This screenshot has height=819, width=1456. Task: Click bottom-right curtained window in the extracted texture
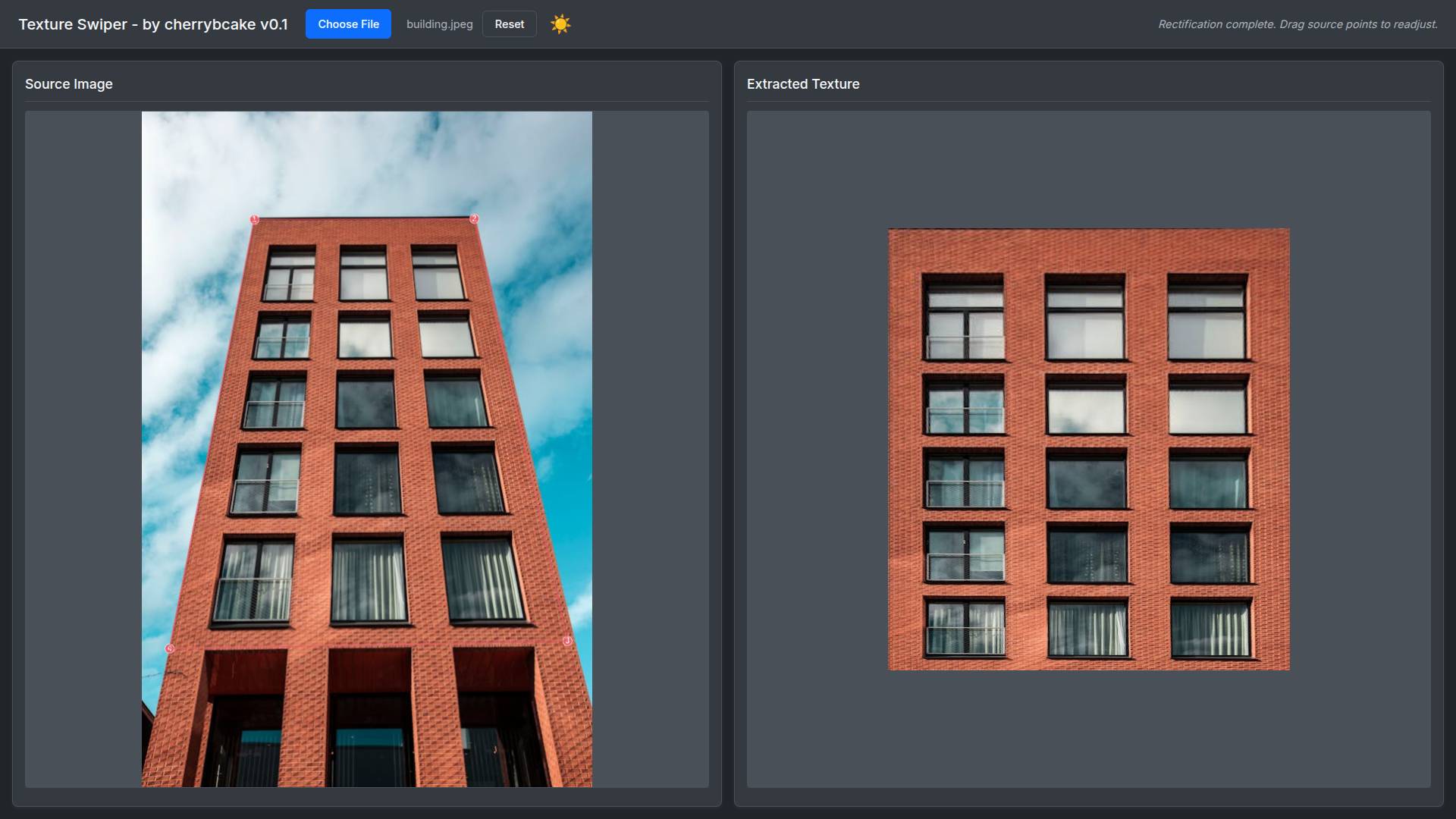[1210, 628]
